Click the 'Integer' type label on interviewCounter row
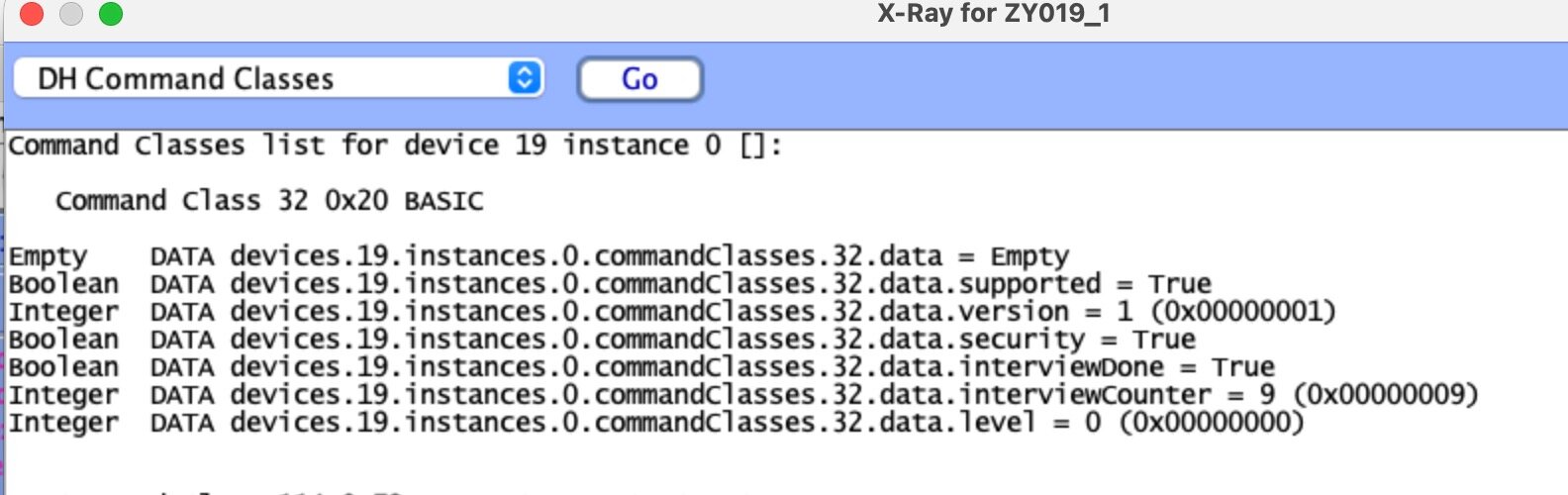 [63, 395]
